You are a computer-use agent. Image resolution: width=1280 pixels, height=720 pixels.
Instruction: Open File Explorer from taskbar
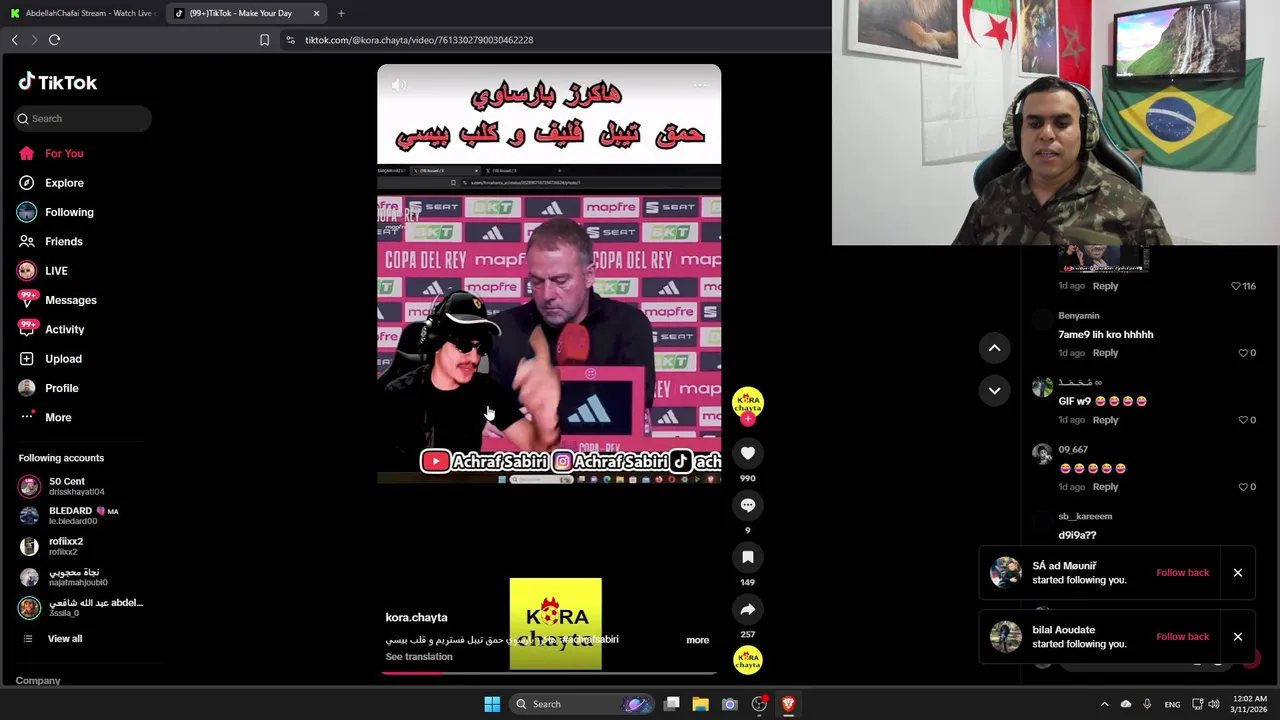[x=701, y=704]
